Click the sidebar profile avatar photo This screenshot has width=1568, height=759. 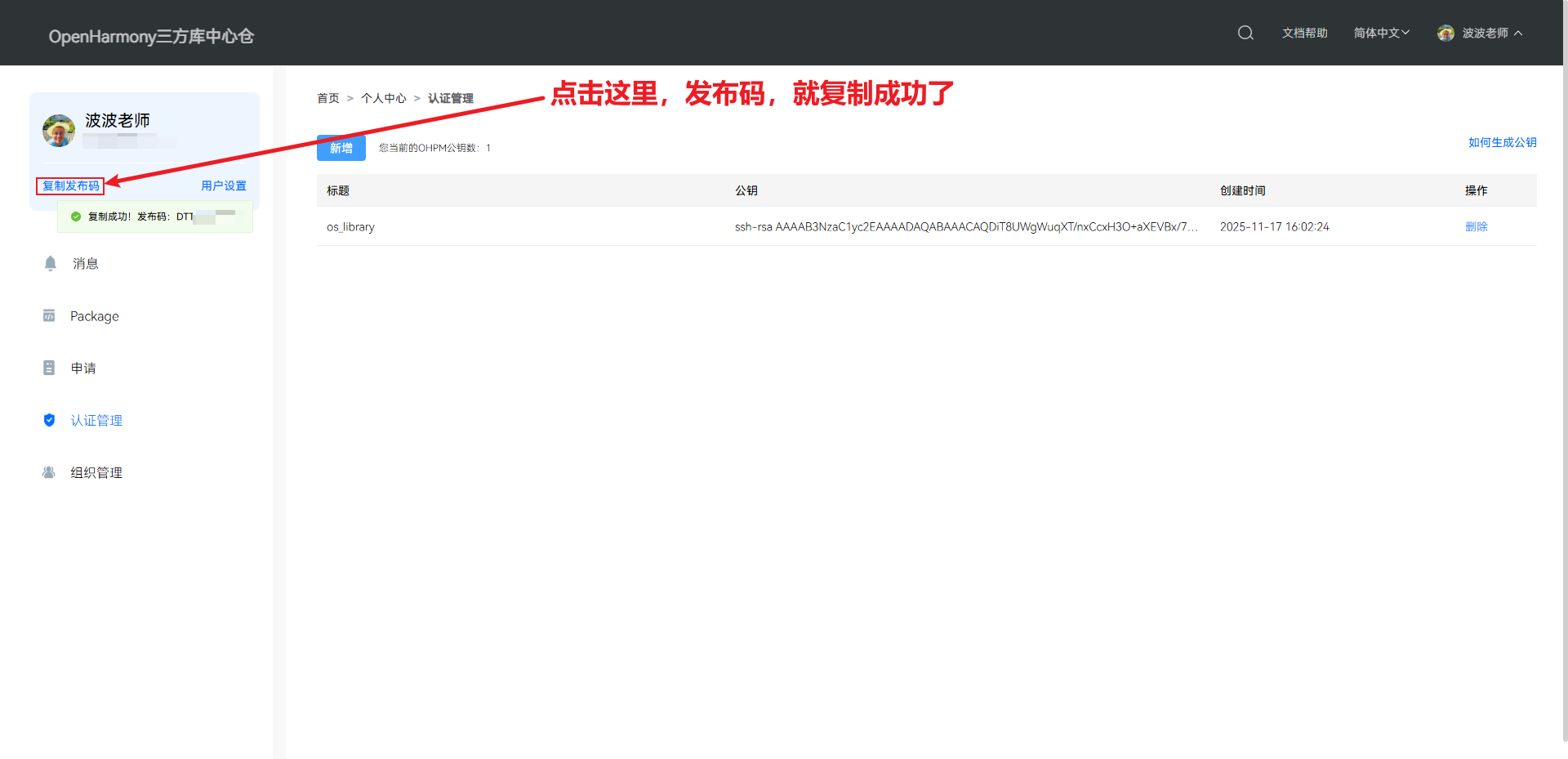[59, 131]
